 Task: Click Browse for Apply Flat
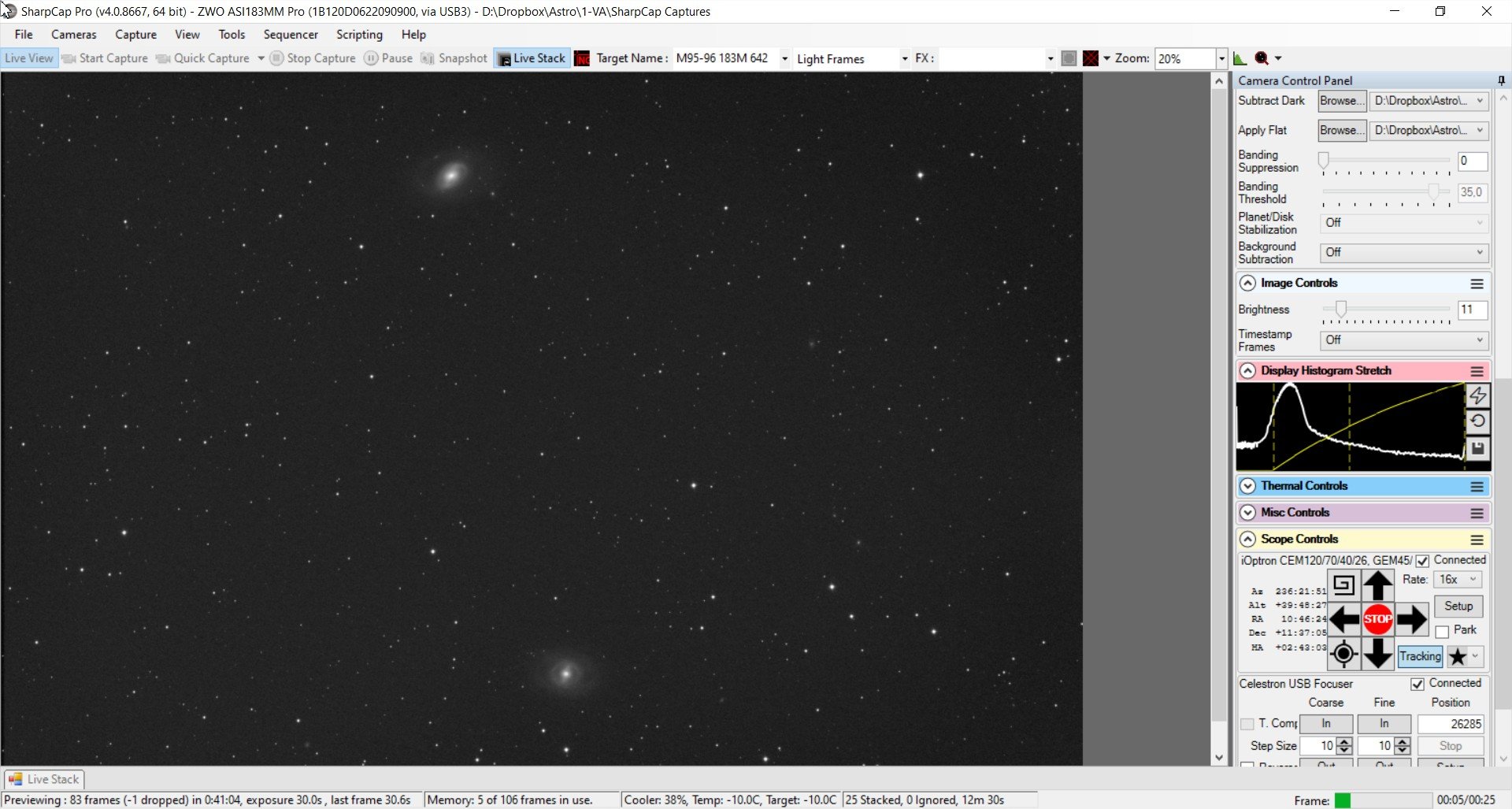[1342, 131]
